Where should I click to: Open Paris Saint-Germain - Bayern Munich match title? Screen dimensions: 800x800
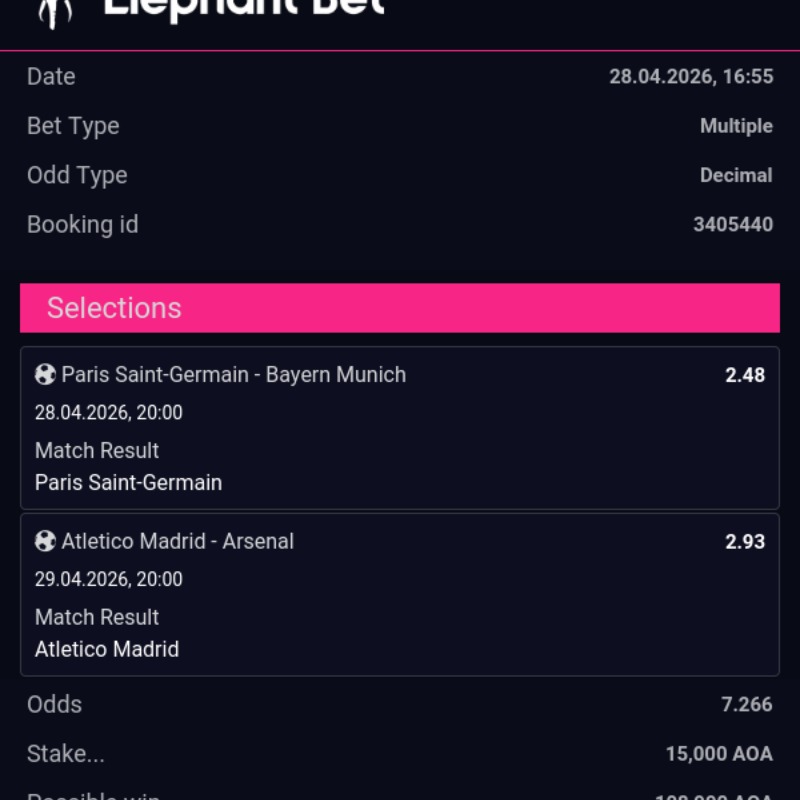point(234,375)
